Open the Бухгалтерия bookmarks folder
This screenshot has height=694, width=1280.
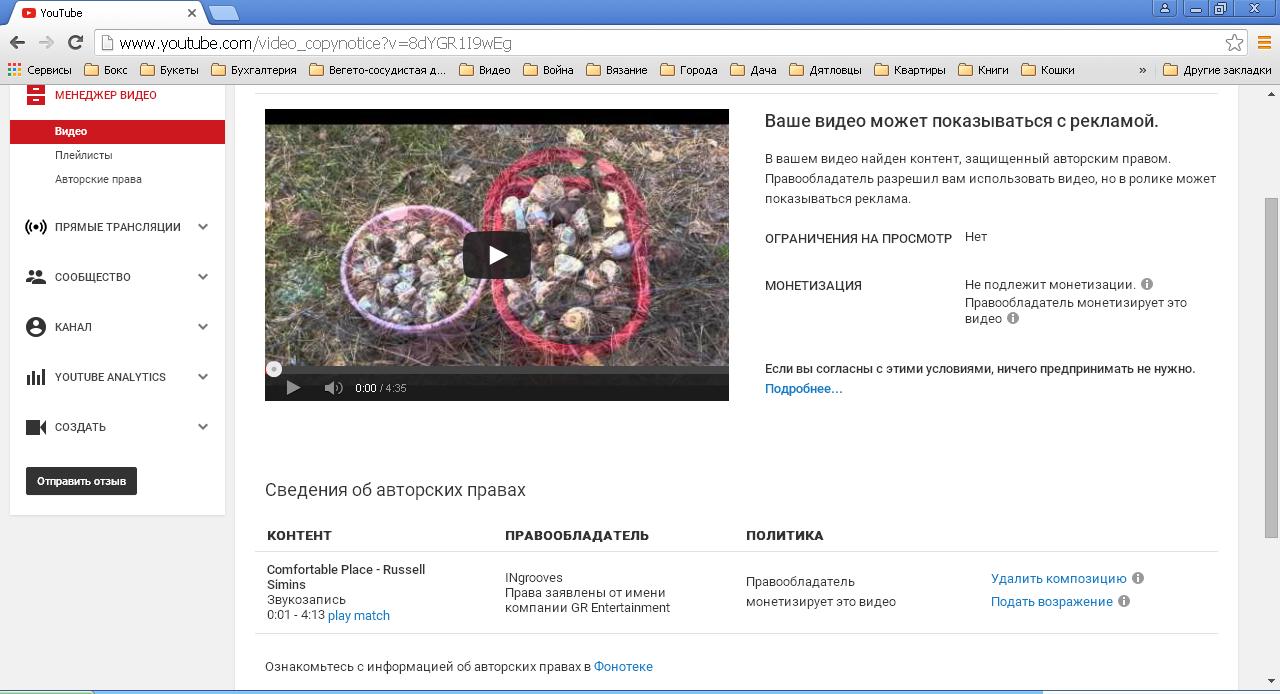point(254,70)
